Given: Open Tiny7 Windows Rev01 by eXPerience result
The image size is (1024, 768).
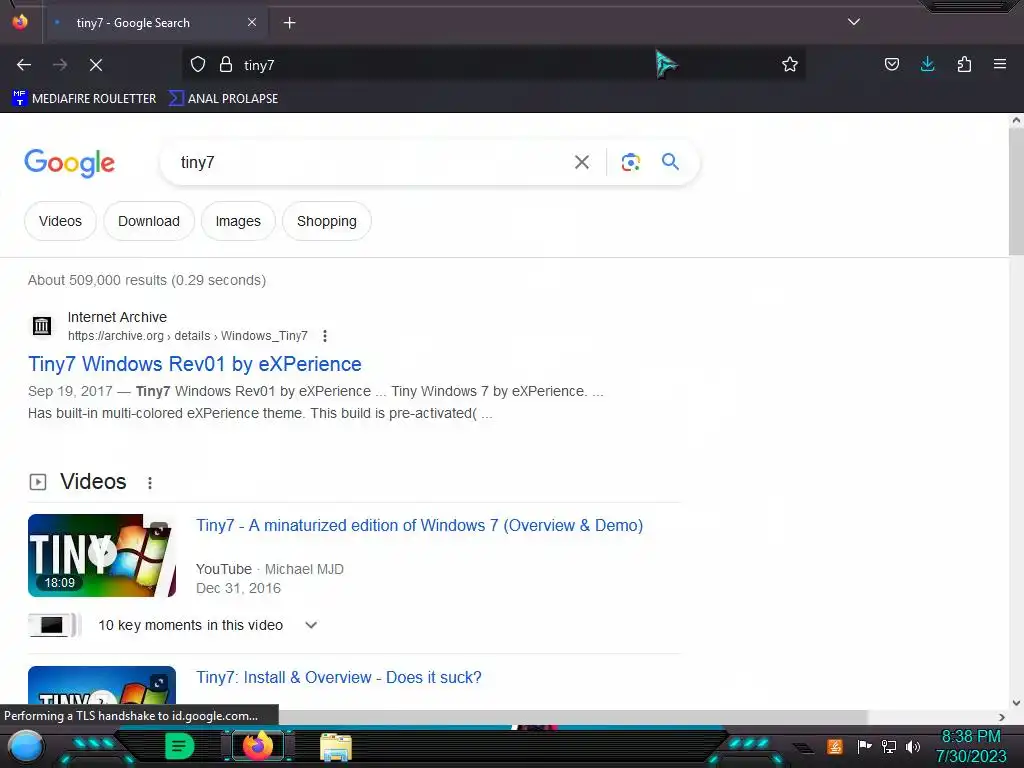Looking at the screenshot, I should [195, 364].
